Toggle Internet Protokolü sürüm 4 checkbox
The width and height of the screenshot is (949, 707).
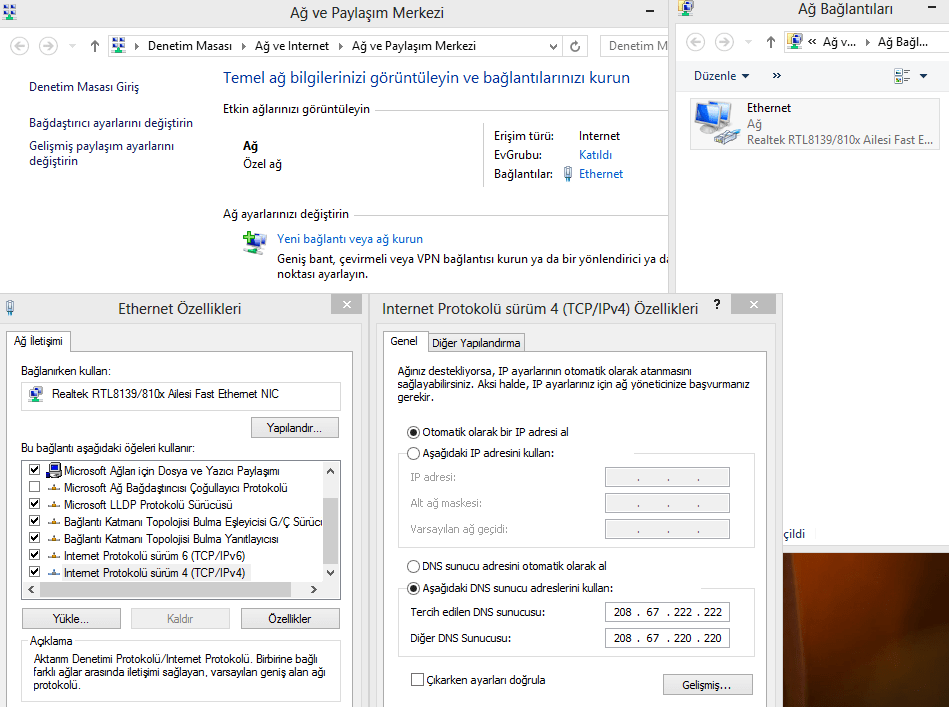(34, 571)
